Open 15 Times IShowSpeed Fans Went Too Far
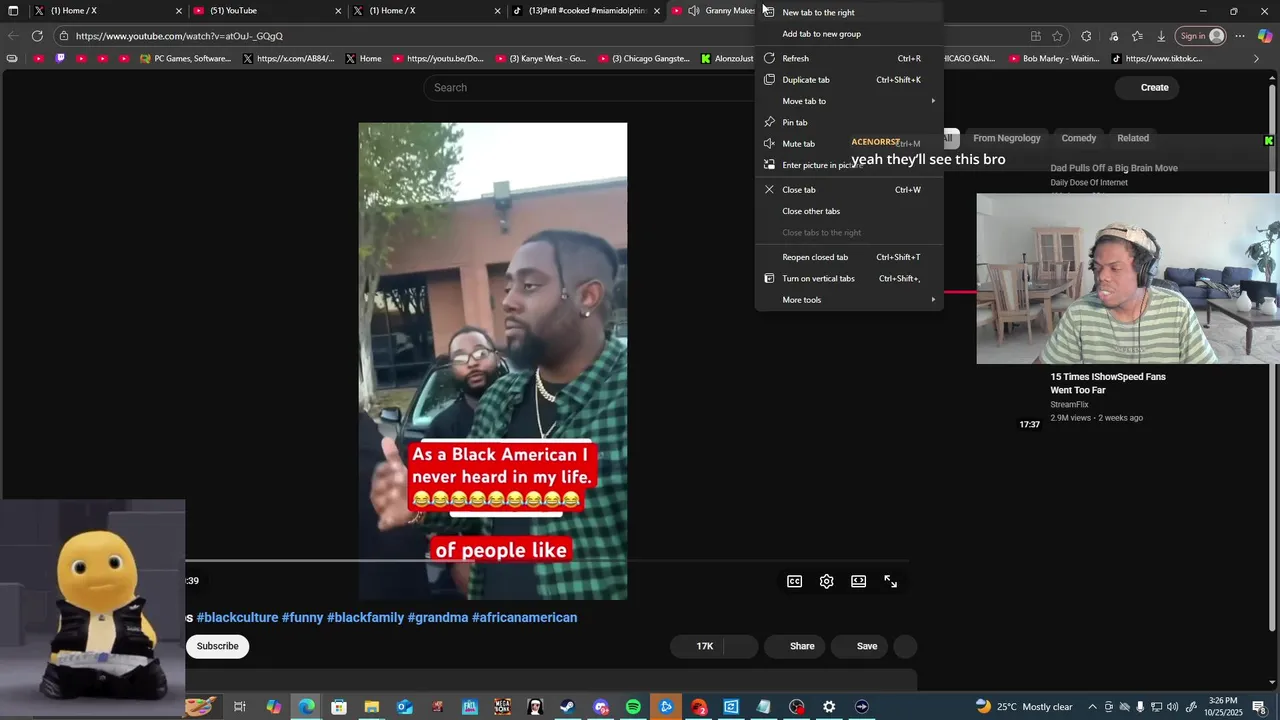This screenshot has height=720, width=1280. (1108, 383)
